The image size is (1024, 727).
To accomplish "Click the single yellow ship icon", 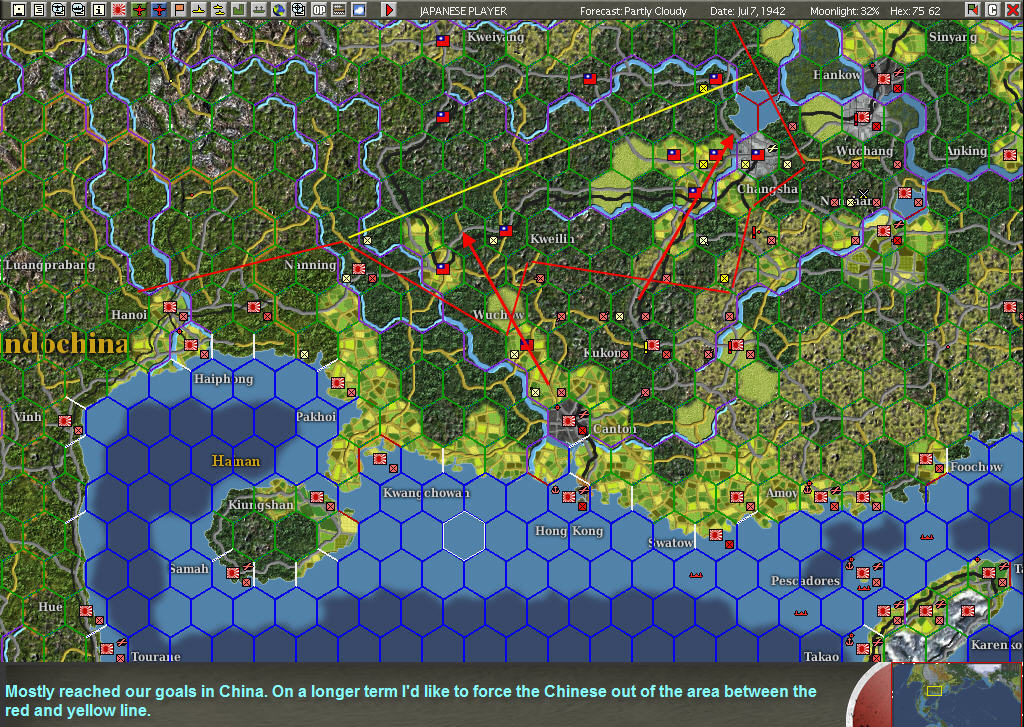I will click(x=199, y=10).
